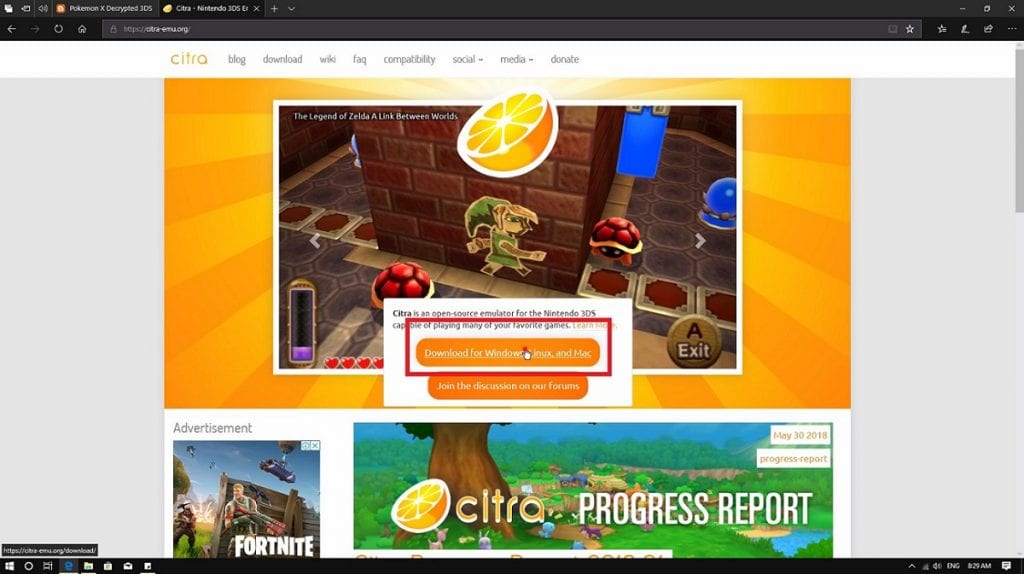Go to the wiki page
The height and width of the screenshot is (574, 1024).
pyautogui.click(x=327, y=59)
